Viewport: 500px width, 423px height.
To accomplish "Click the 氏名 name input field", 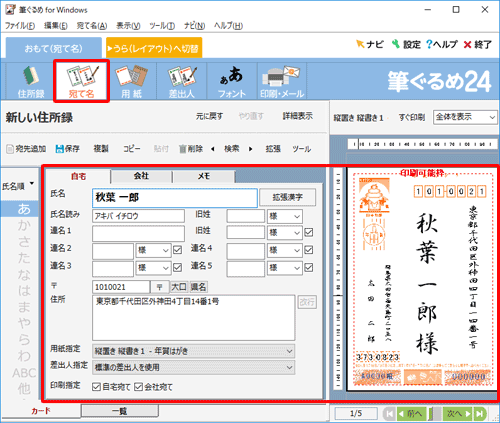I will (175, 198).
